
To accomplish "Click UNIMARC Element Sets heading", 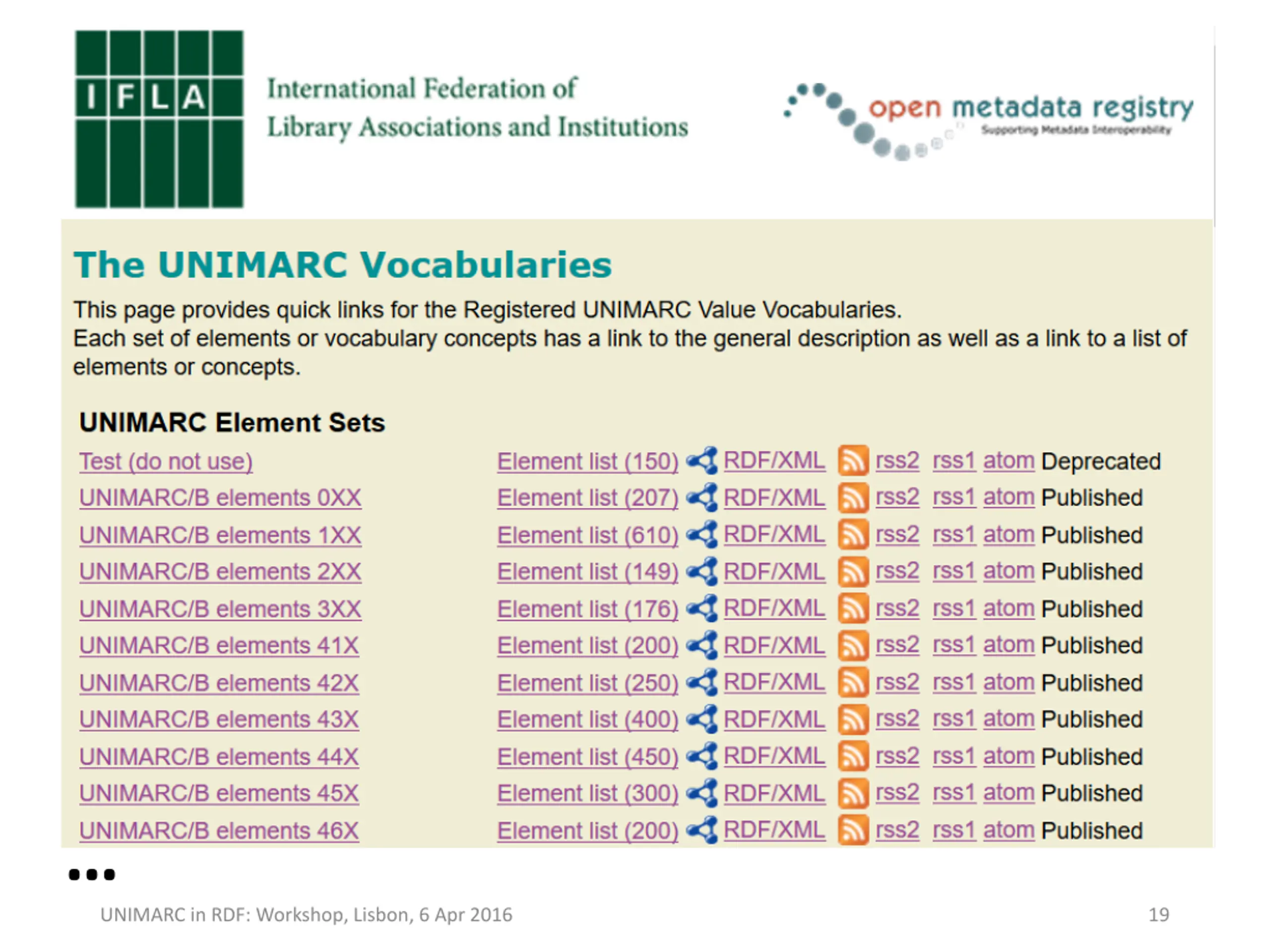I will click(x=232, y=422).
